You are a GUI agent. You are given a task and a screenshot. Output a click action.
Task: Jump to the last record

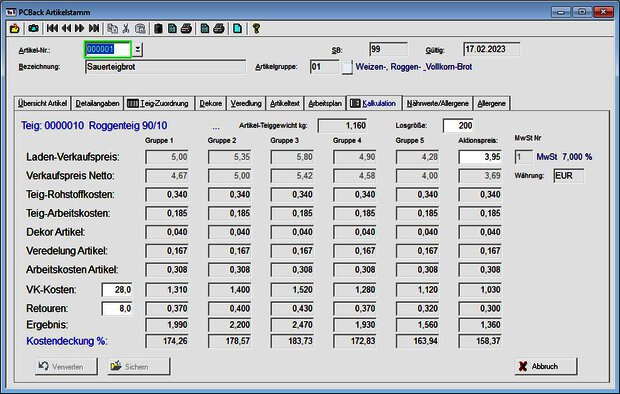[x=94, y=28]
